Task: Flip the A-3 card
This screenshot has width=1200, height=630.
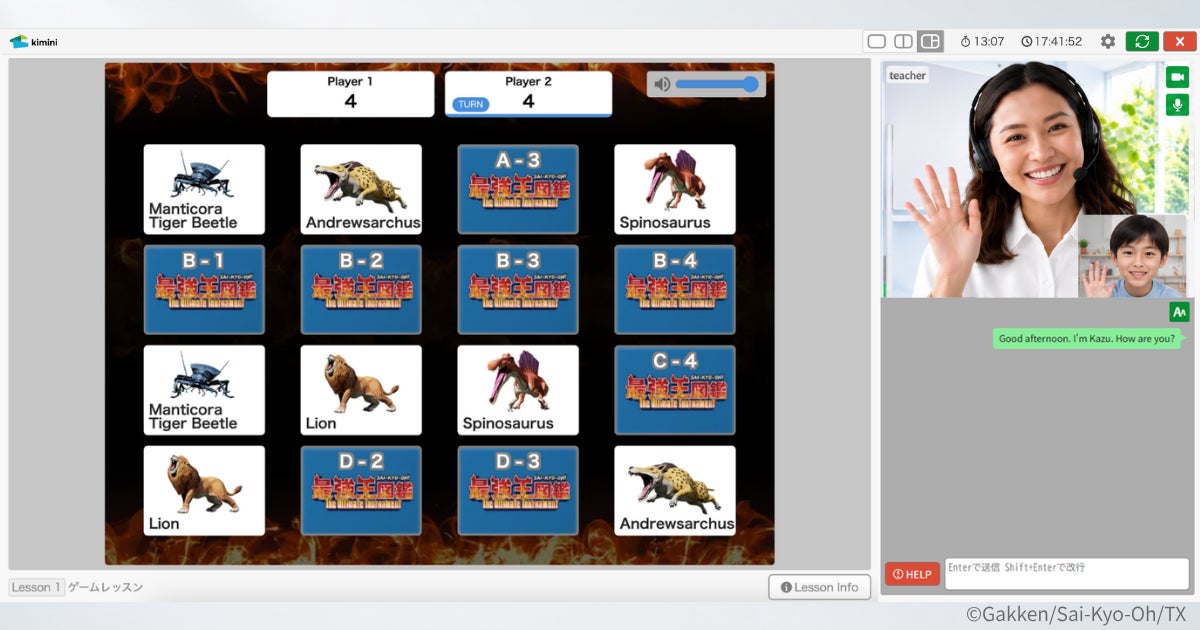Action: coord(518,189)
